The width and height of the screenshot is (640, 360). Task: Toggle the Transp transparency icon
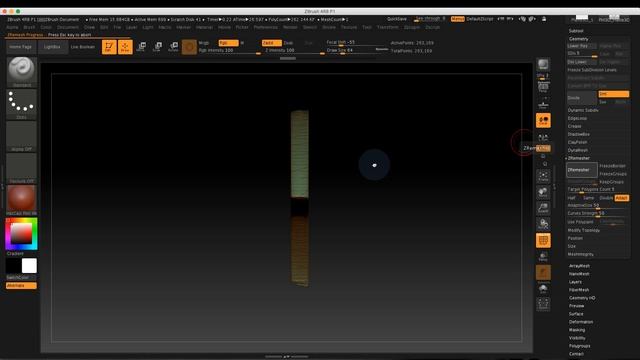coord(543,256)
